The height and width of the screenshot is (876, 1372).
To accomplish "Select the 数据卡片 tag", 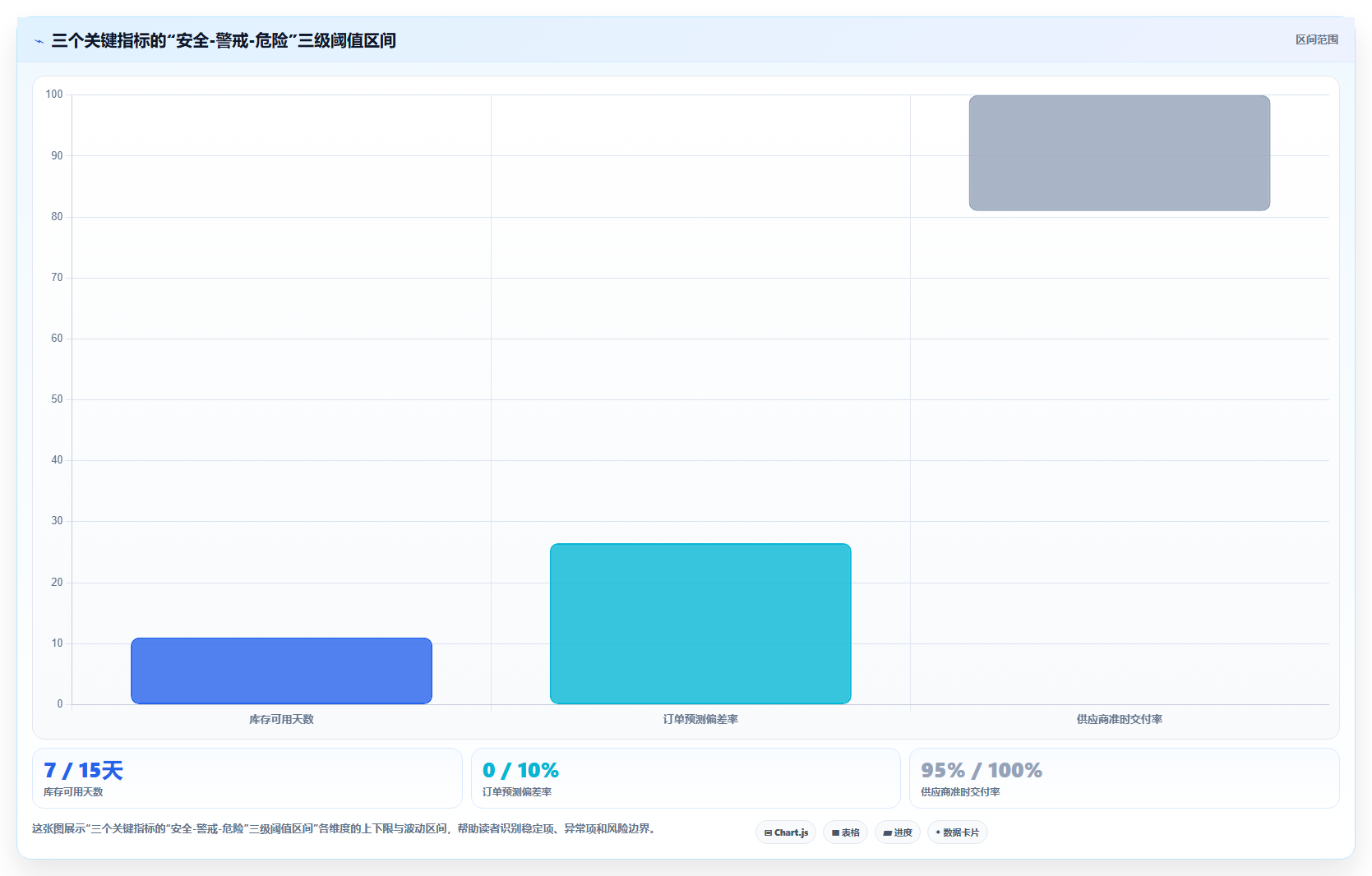I will pyautogui.click(x=958, y=832).
